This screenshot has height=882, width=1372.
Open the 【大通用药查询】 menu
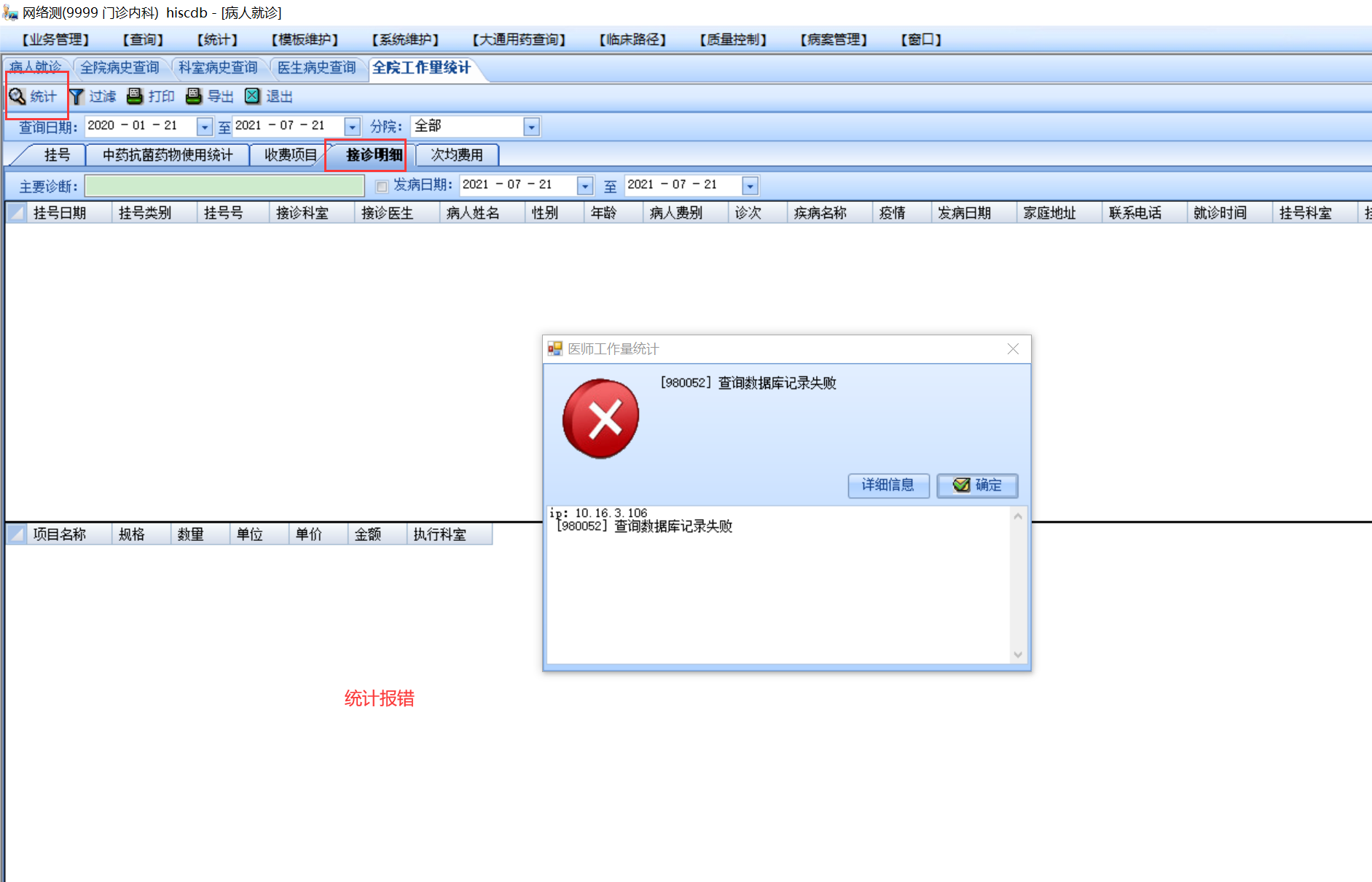tap(519, 39)
